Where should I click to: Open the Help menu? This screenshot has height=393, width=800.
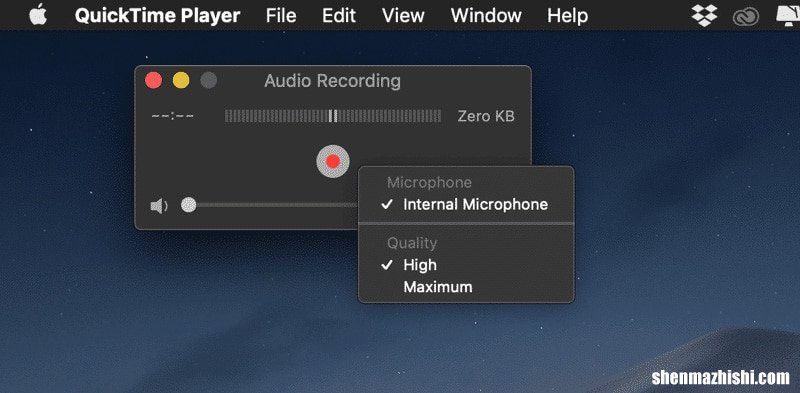[x=567, y=16]
